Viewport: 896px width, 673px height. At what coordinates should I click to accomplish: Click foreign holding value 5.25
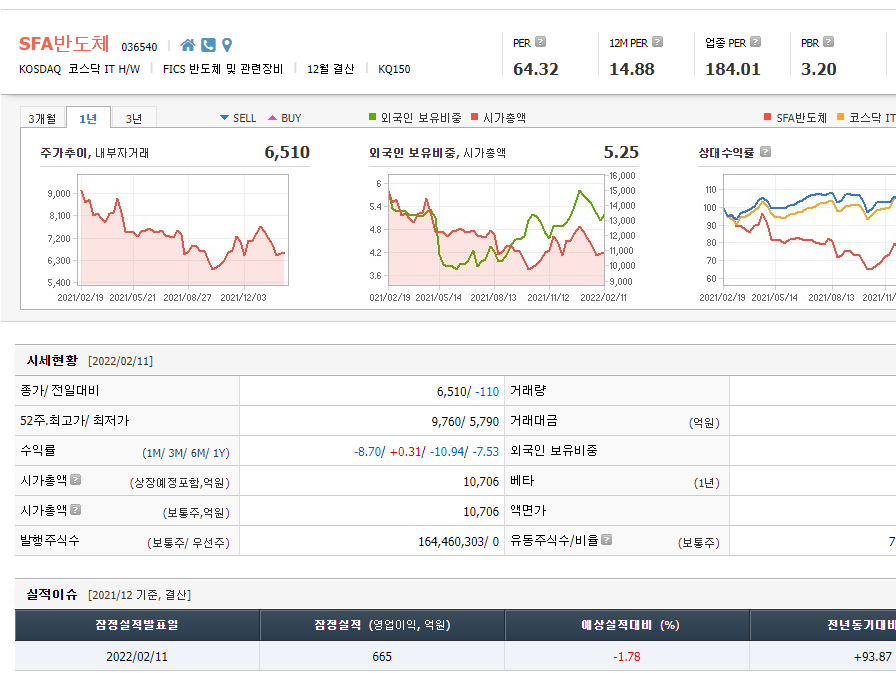(x=621, y=152)
